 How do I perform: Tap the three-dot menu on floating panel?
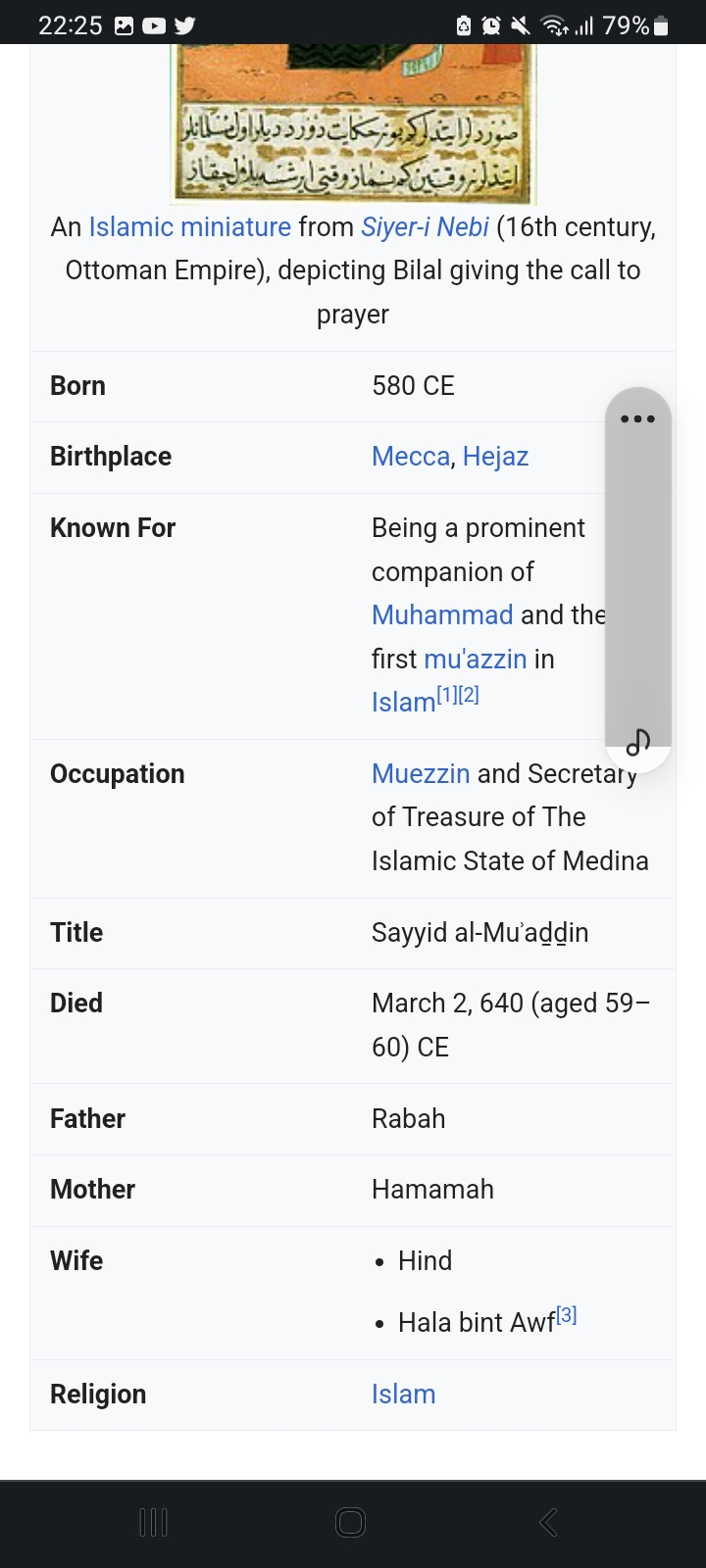(637, 418)
